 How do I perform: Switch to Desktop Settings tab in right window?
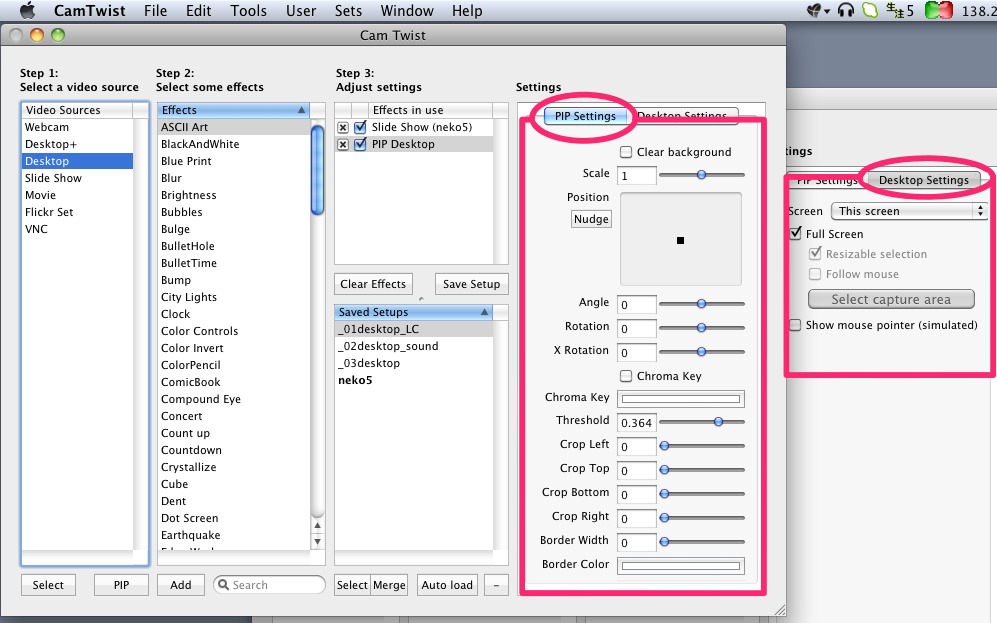tap(923, 180)
